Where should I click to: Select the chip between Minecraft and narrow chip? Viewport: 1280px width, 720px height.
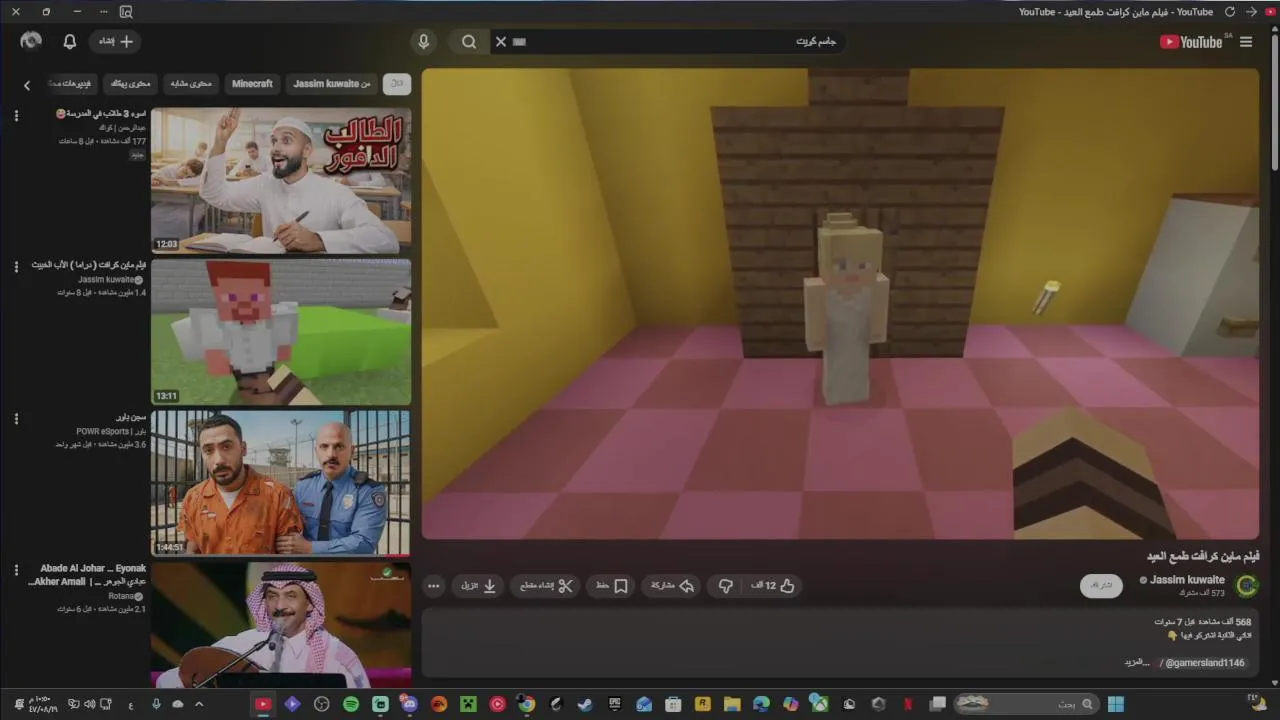191,84
